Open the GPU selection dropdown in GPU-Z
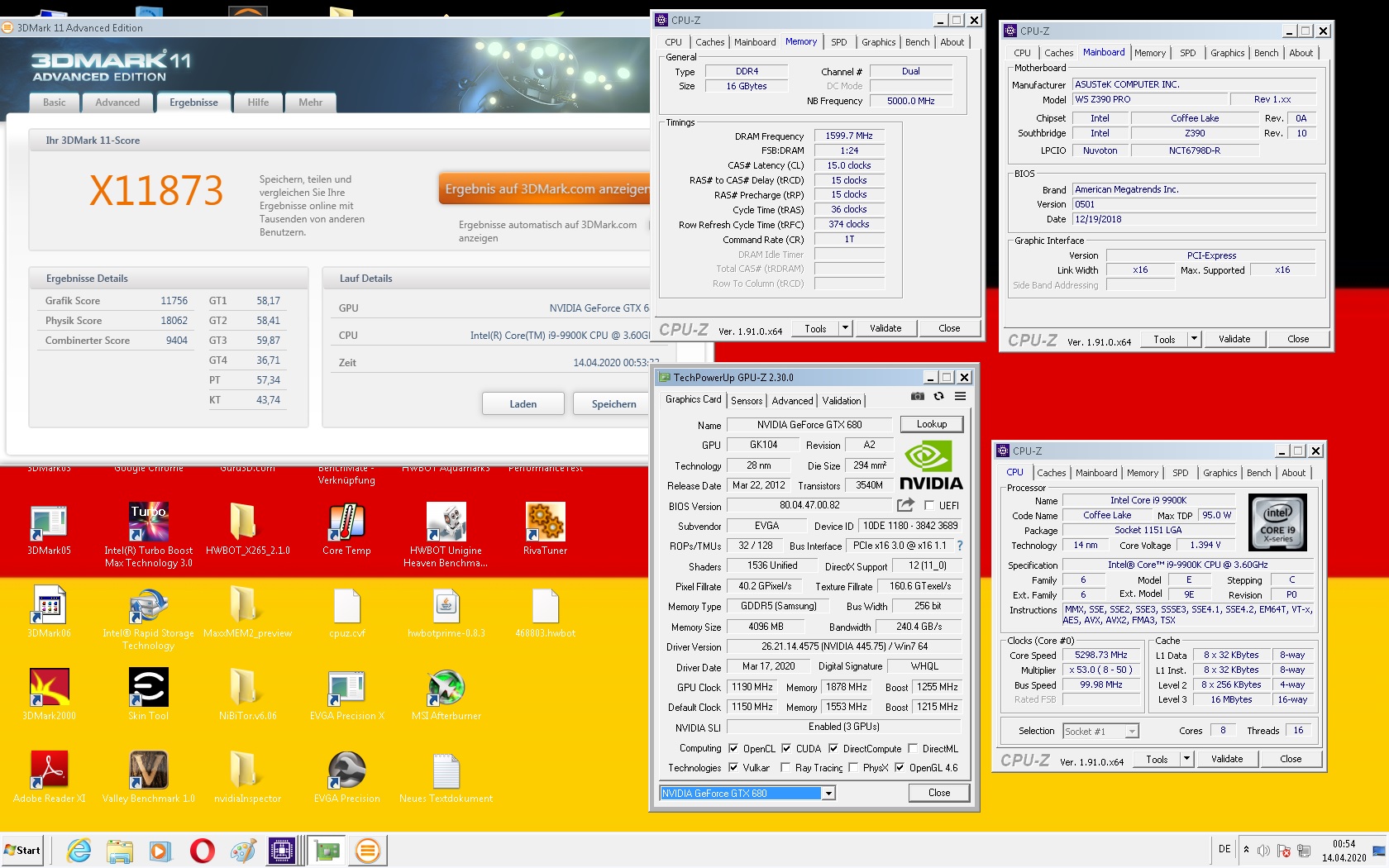Screen dimensions: 1389x868 (828, 793)
